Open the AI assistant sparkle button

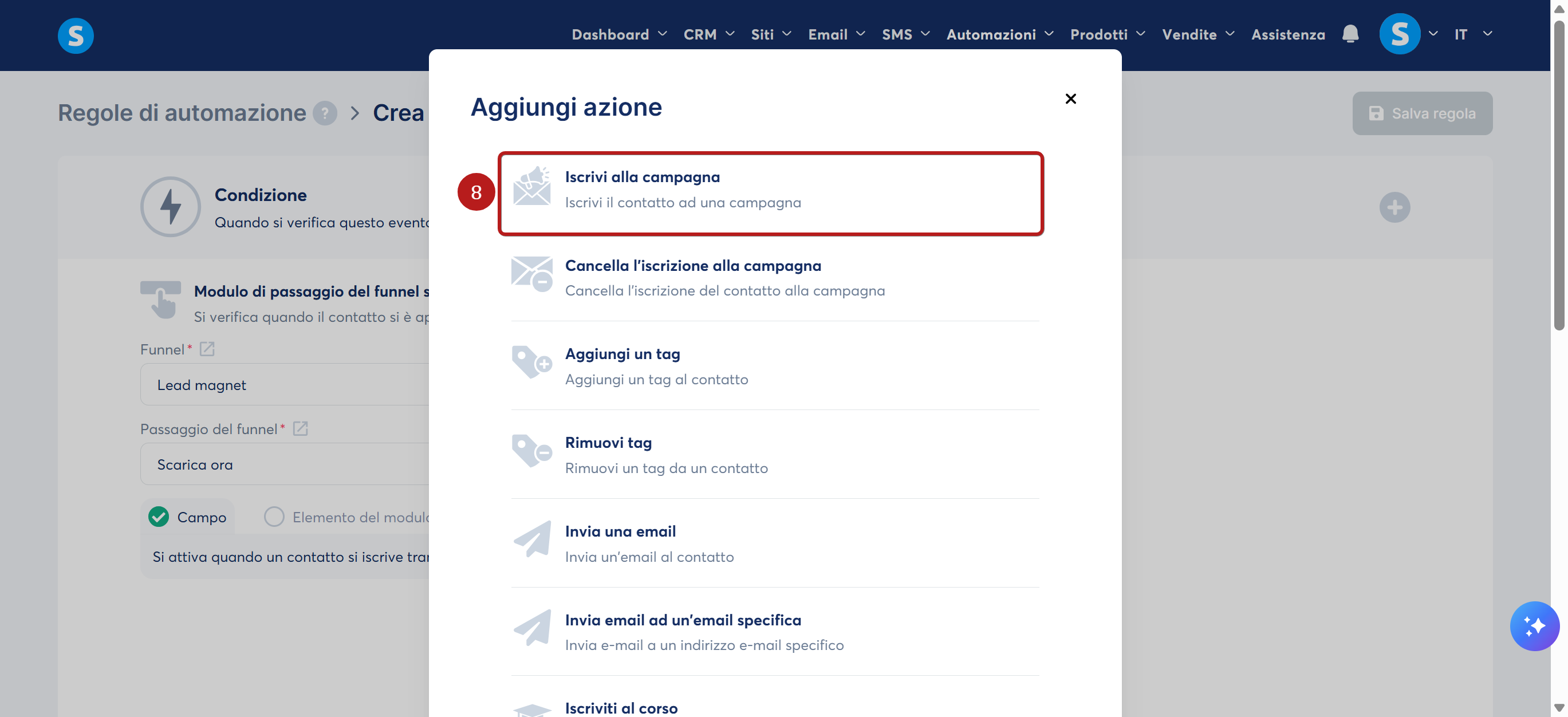point(1534,626)
